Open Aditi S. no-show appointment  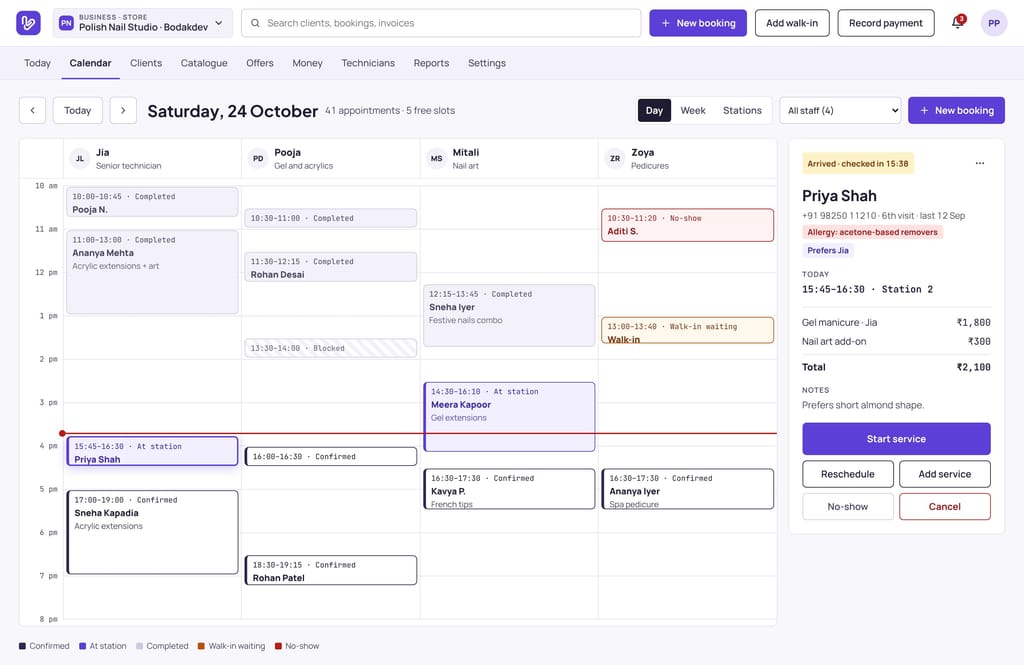(687, 225)
